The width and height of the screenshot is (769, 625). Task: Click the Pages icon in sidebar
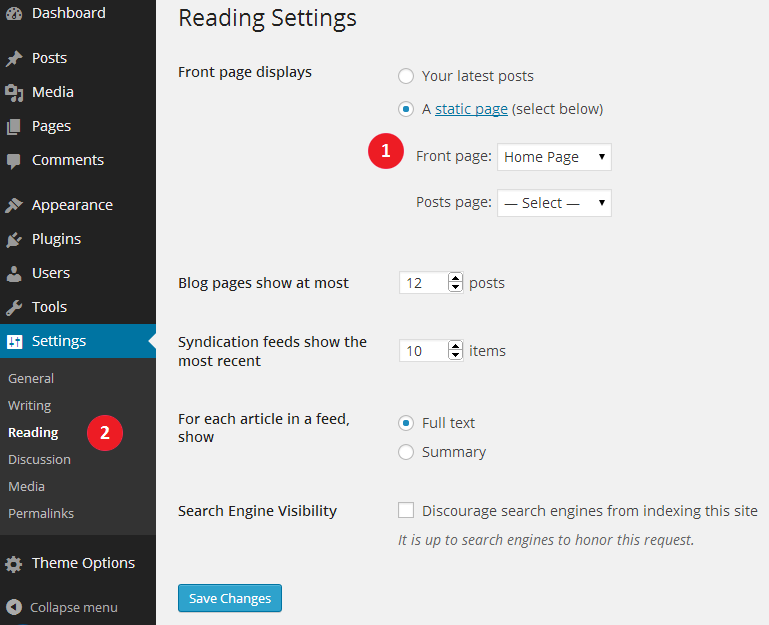[x=14, y=127]
